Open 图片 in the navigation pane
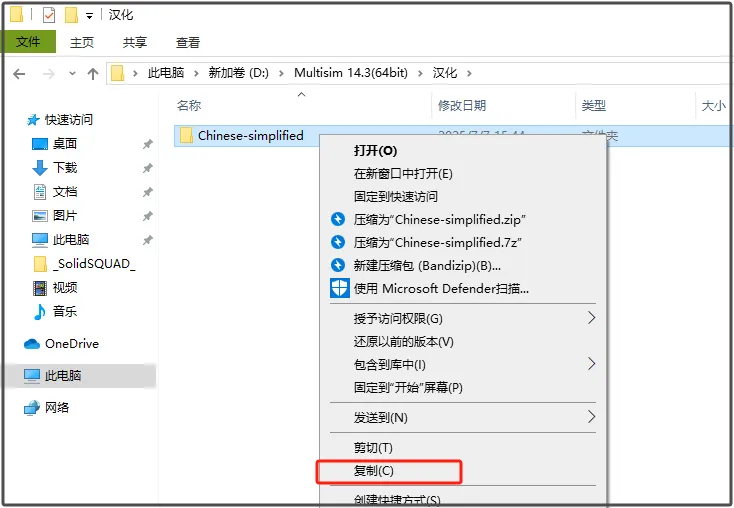The image size is (734, 508). coord(65,215)
